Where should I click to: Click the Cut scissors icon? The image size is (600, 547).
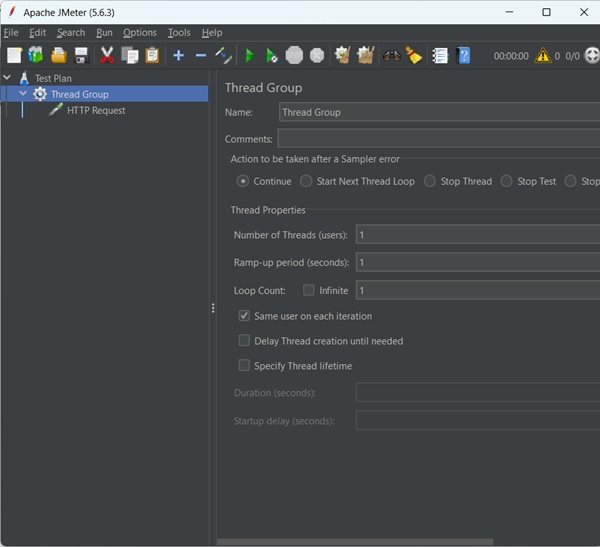point(107,55)
